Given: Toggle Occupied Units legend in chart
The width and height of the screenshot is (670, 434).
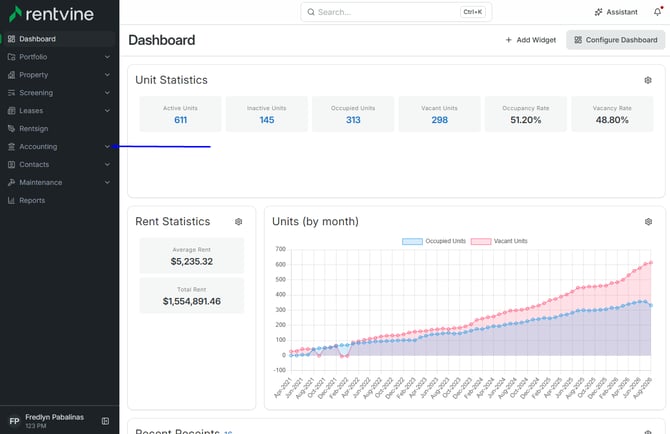Looking at the screenshot, I should click(x=434, y=241).
